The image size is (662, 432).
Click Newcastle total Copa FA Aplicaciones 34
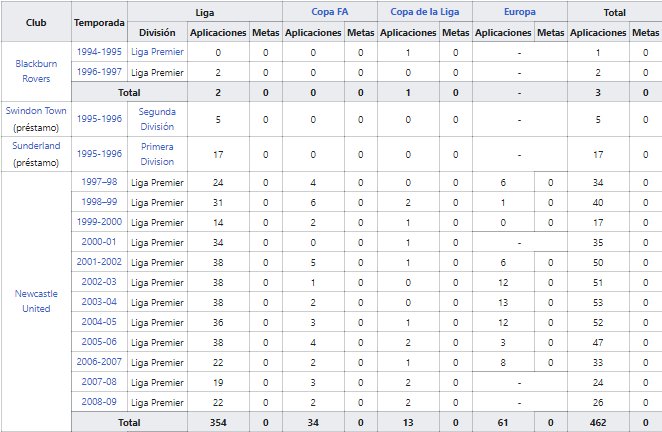(313, 422)
